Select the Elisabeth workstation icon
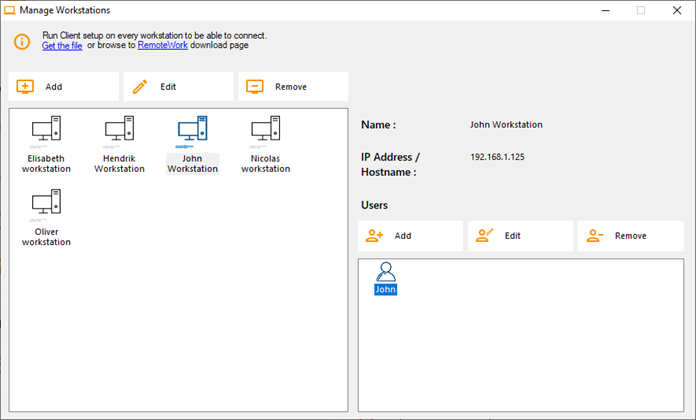The width and height of the screenshot is (696, 420). pyautogui.click(x=46, y=133)
